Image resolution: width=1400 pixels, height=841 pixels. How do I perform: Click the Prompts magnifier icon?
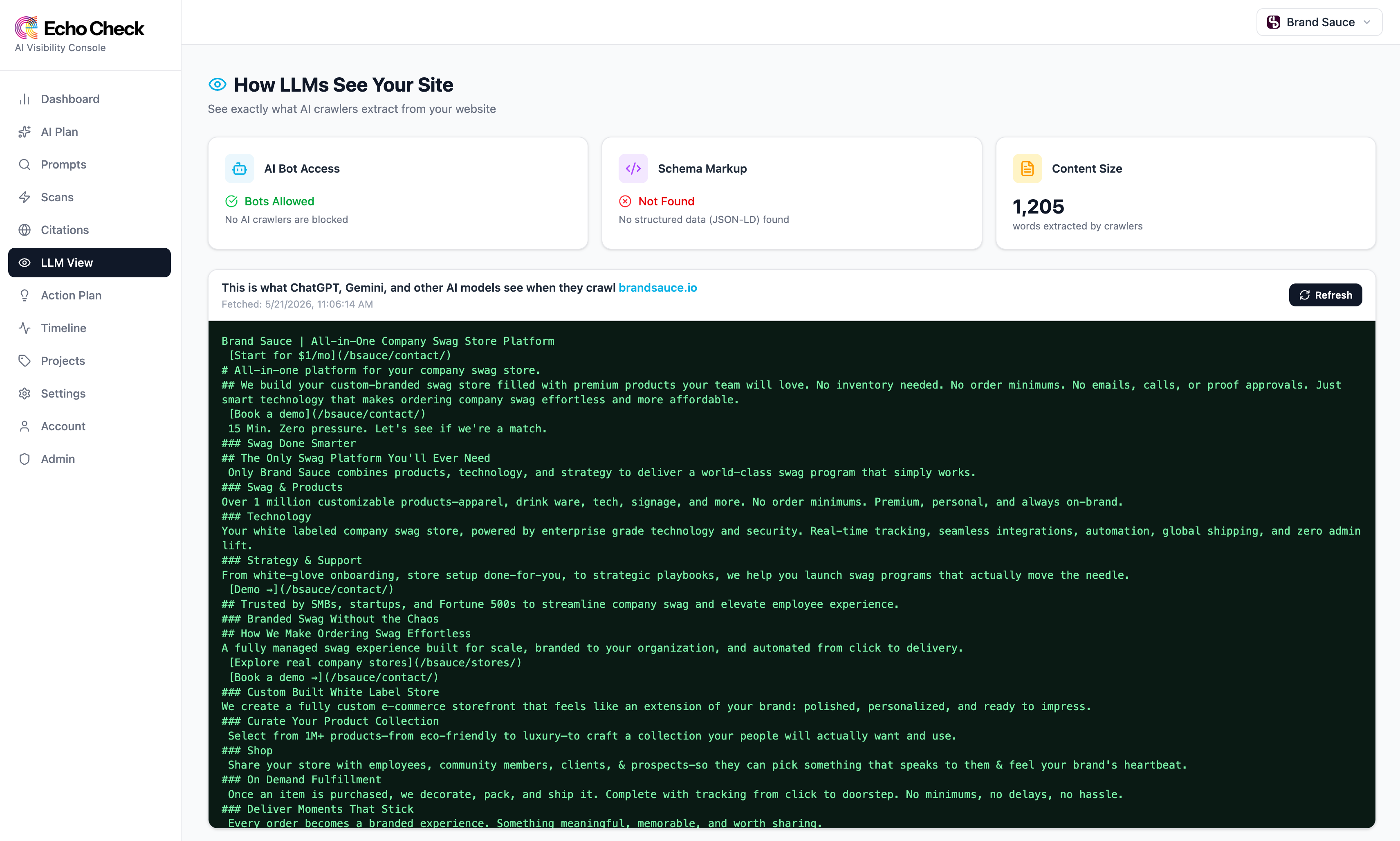coord(25,164)
